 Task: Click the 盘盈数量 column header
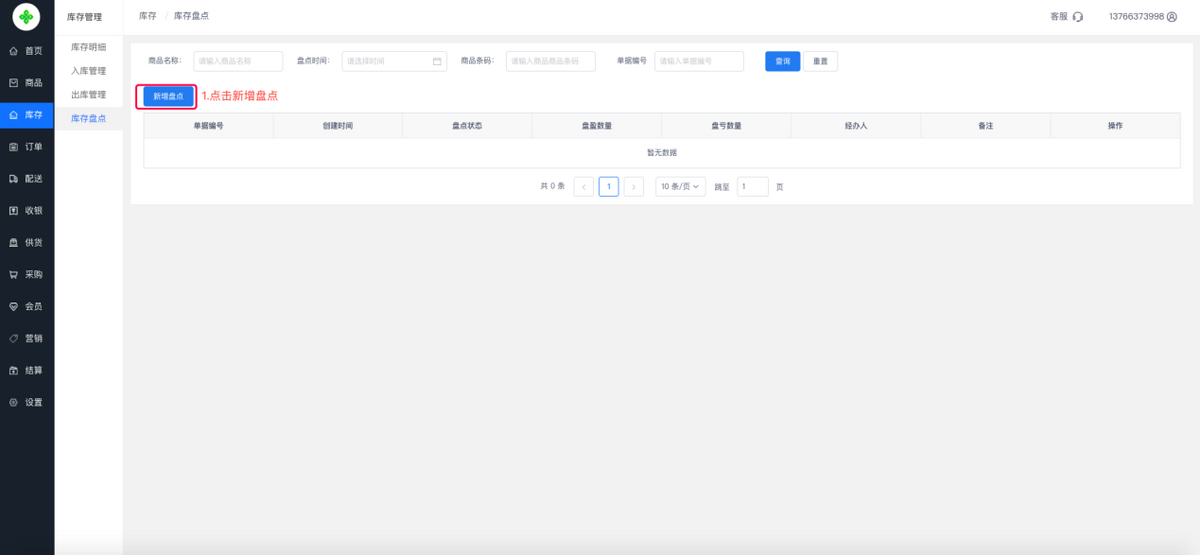pyautogui.click(x=597, y=126)
